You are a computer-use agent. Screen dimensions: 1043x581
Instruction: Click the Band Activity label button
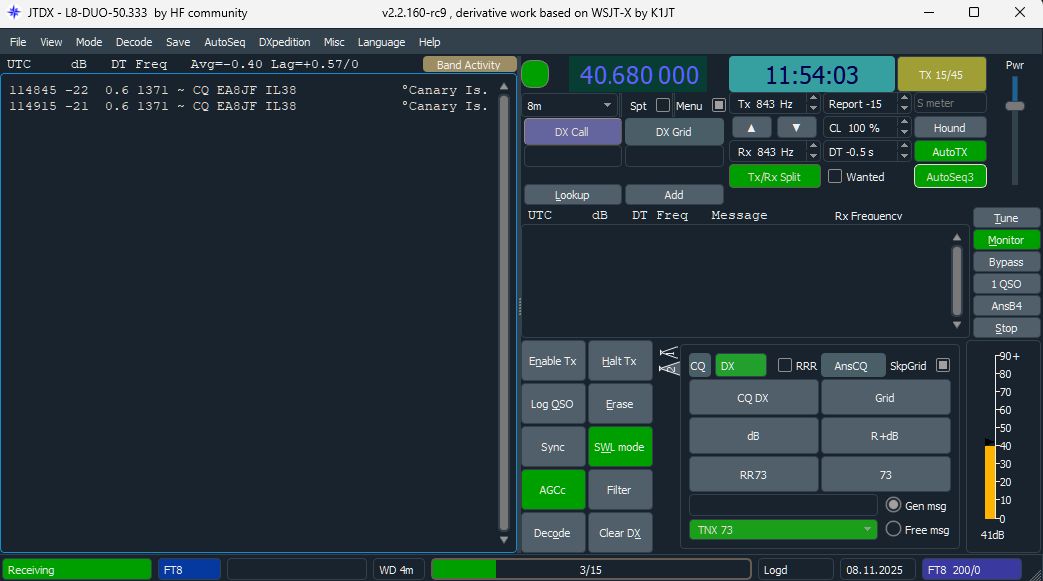[469, 65]
